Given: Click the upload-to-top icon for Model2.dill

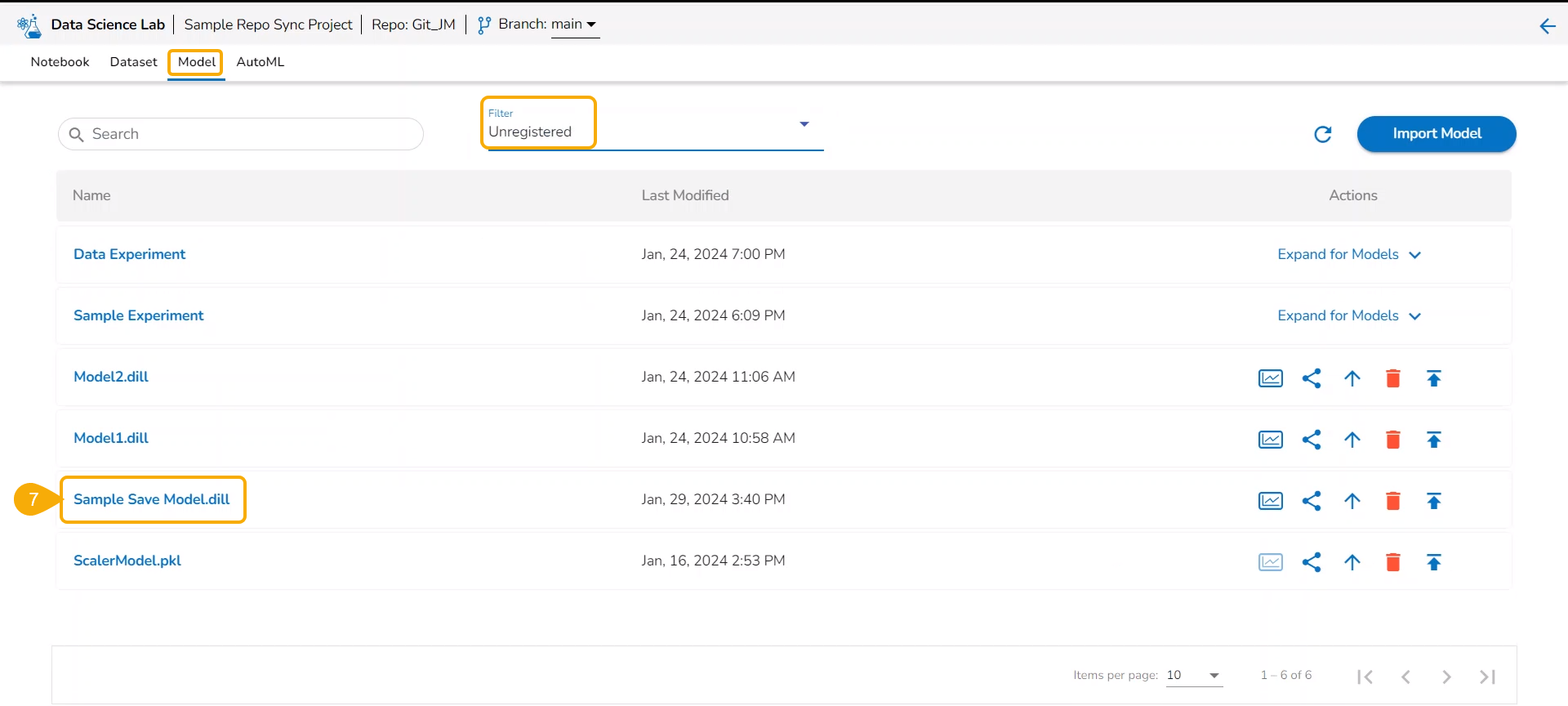Looking at the screenshot, I should [x=1433, y=378].
